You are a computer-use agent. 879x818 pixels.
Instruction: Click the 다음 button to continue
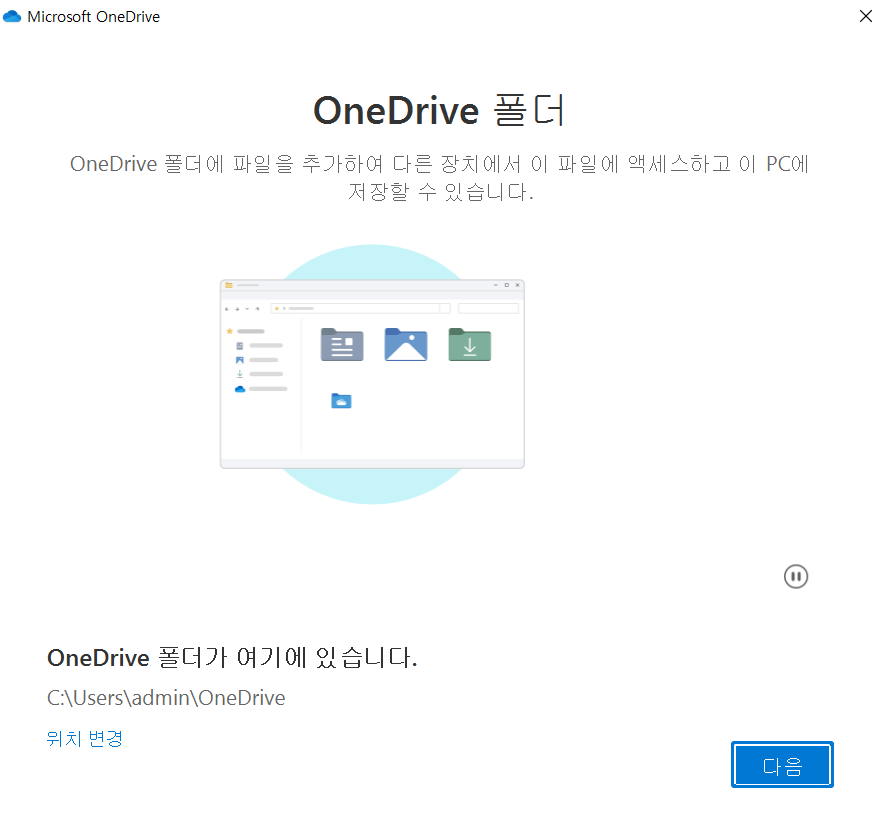coord(782,764)
